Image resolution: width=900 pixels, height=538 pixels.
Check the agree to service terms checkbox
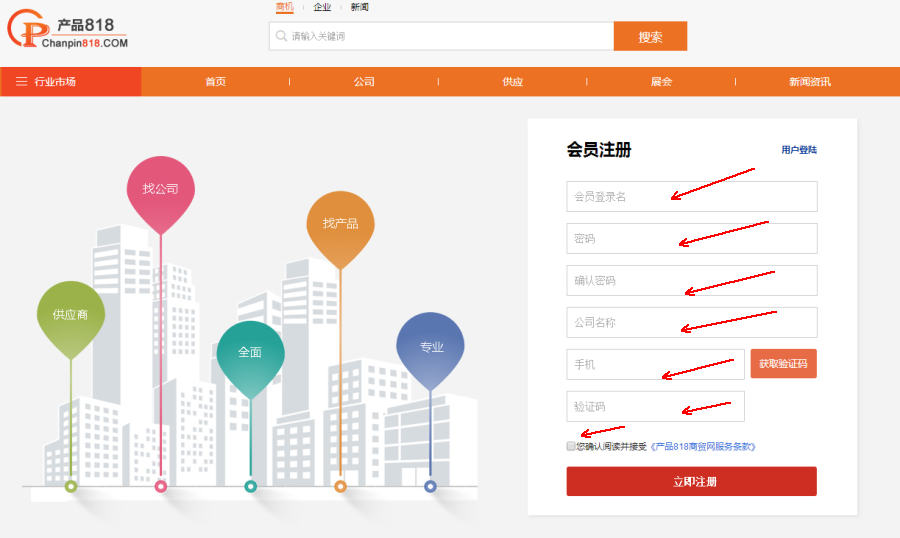[571, 446]
